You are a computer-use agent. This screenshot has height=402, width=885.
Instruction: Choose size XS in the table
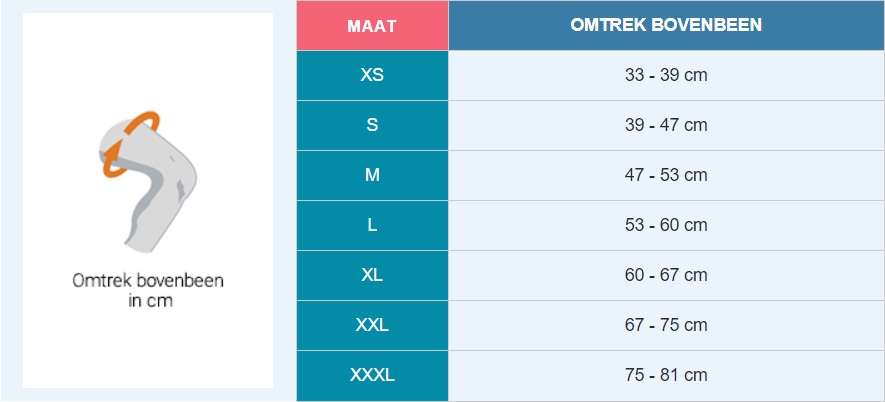372,75
